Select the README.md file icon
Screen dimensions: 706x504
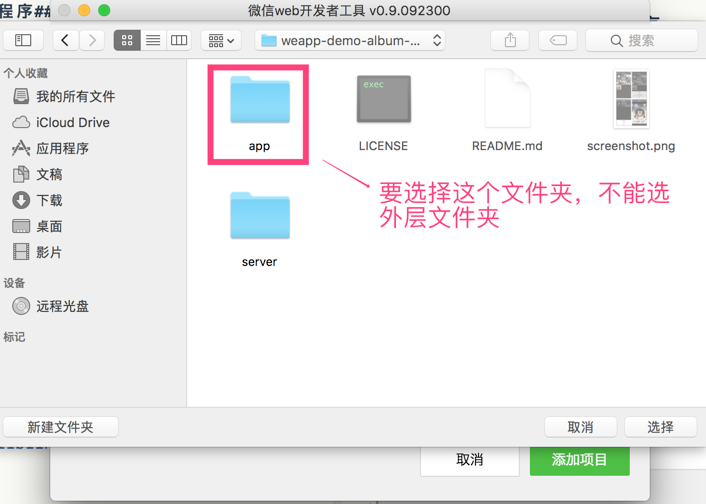pos(507,98)
